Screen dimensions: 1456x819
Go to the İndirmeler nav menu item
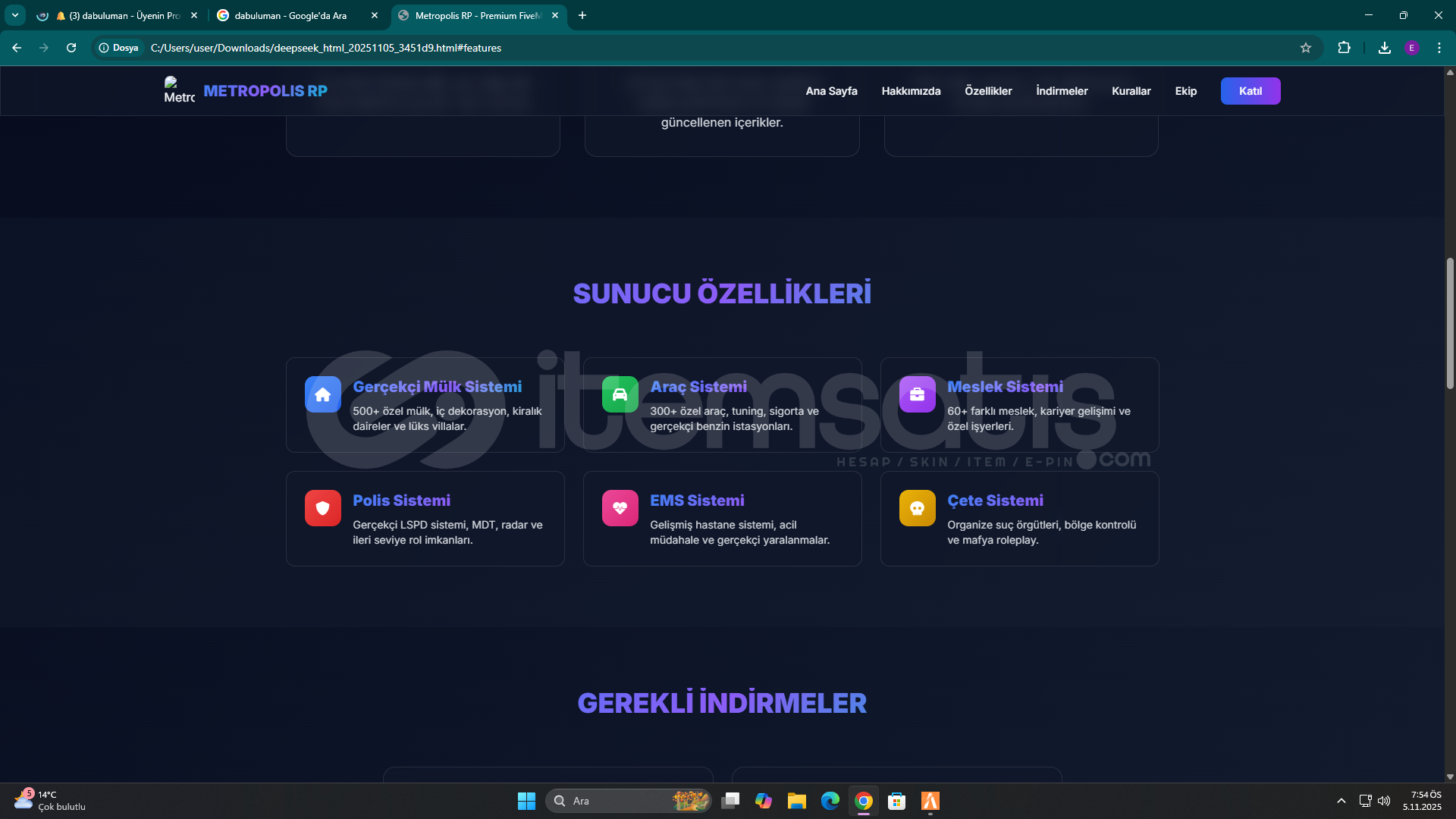pyautogui.click(x=1062, y=91)
